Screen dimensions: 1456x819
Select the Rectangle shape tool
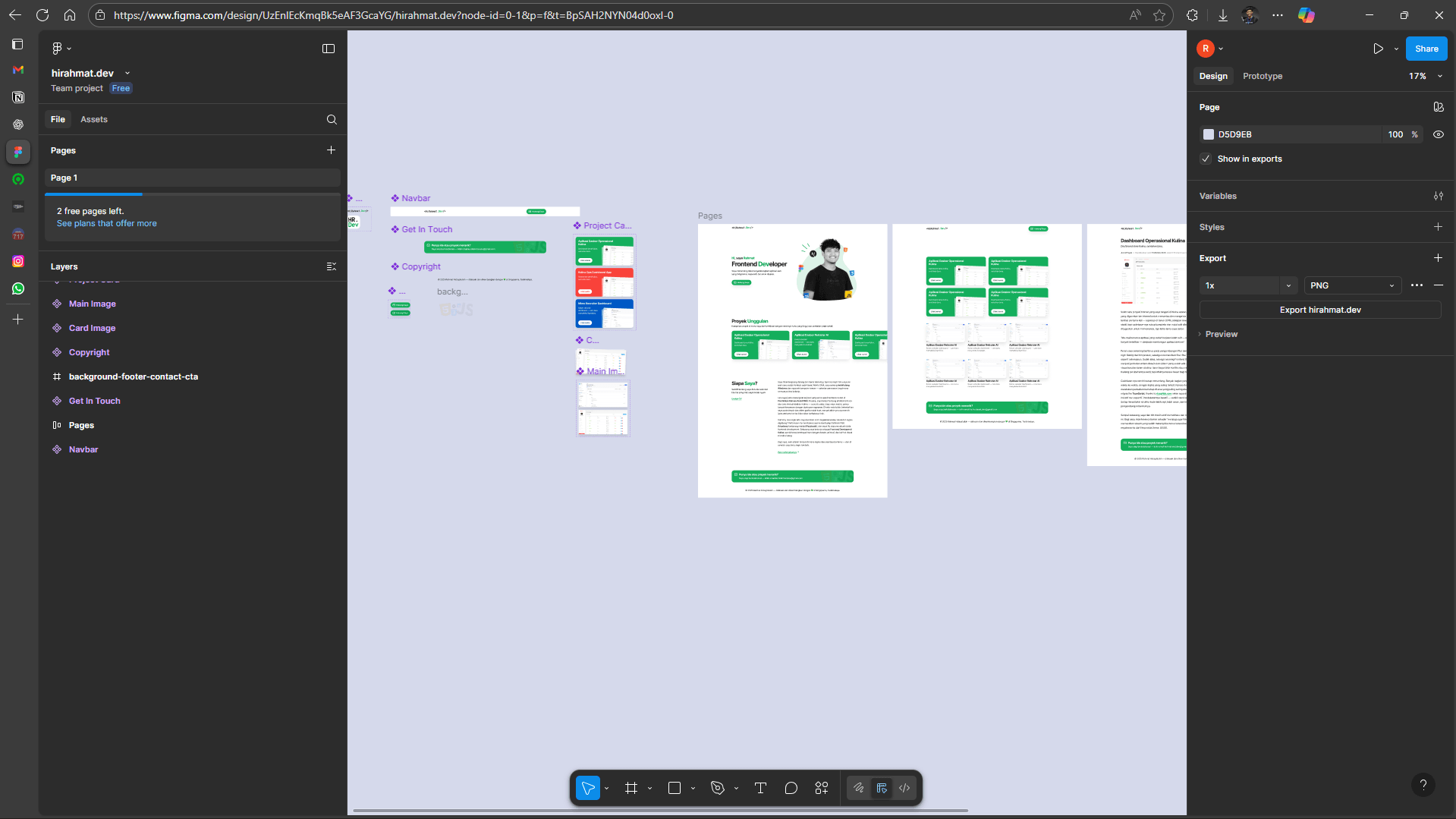coord(674,788)
